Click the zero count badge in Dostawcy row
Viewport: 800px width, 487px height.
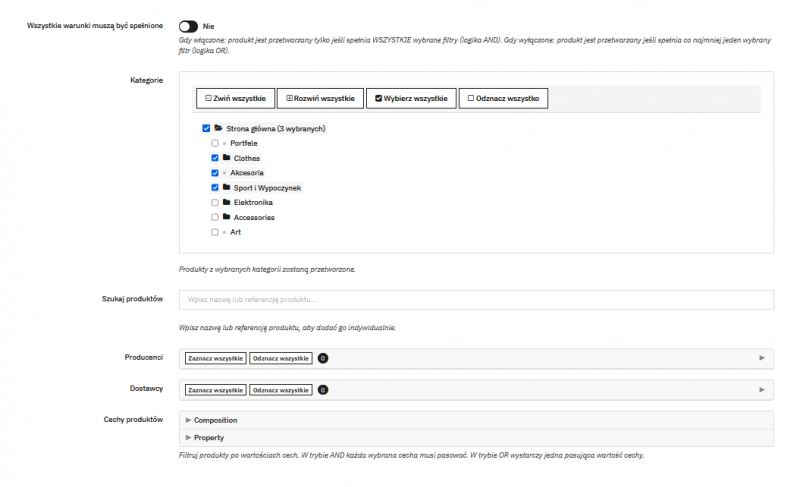(323, 390)
